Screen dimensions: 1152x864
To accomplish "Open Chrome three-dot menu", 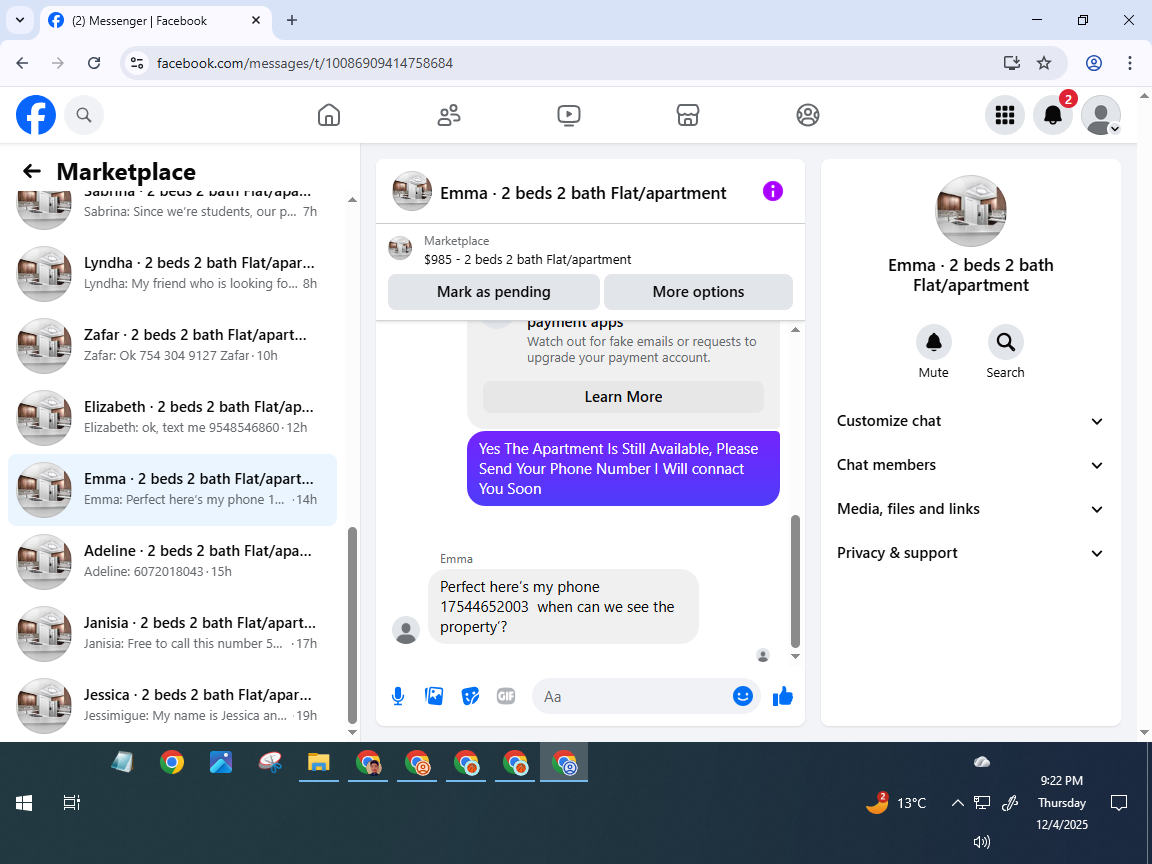I will [x=1130, y=63].
